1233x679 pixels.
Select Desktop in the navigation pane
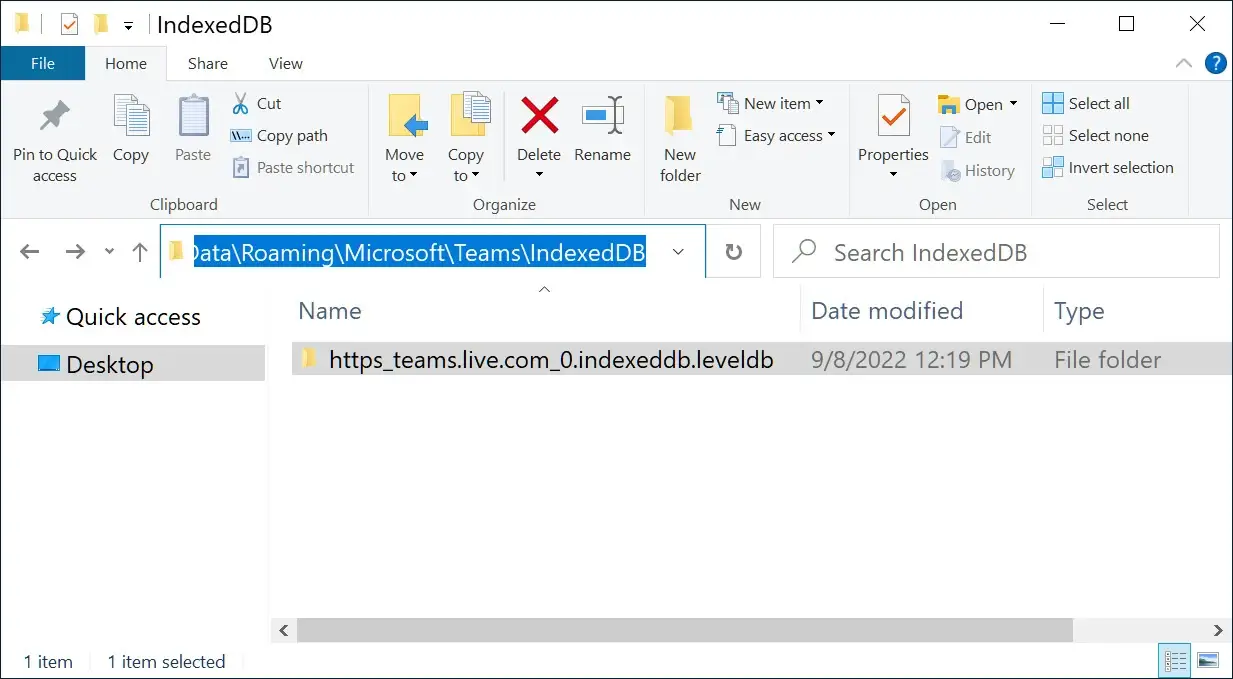133,364
